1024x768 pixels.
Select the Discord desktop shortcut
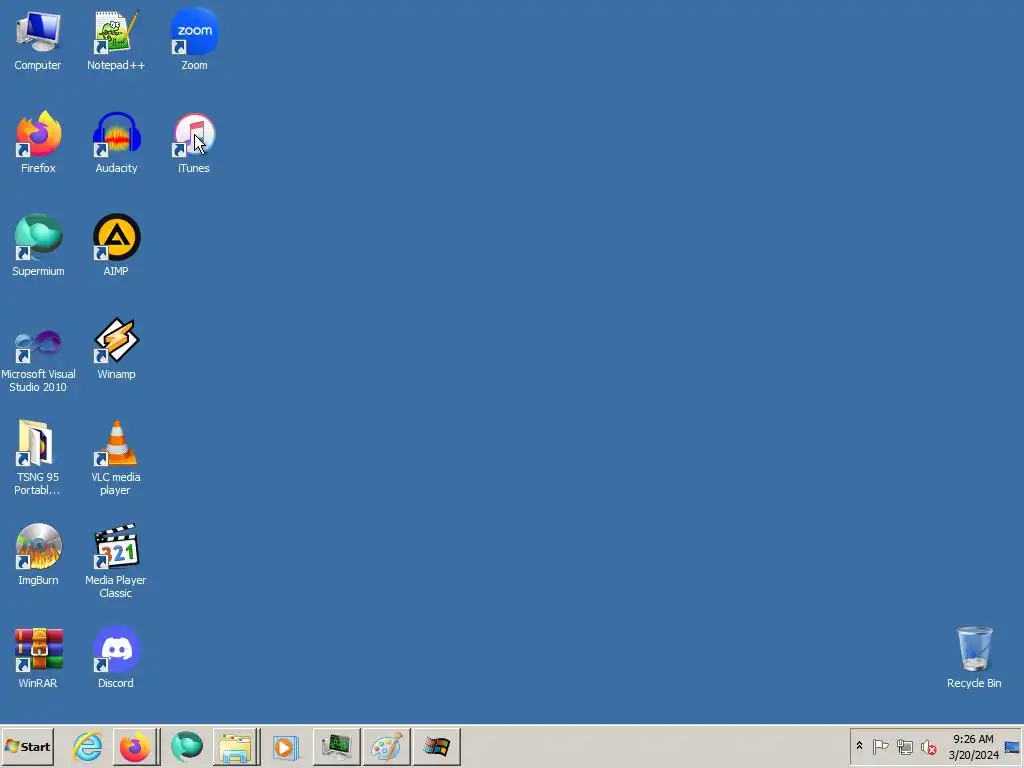tap(116, 658)
